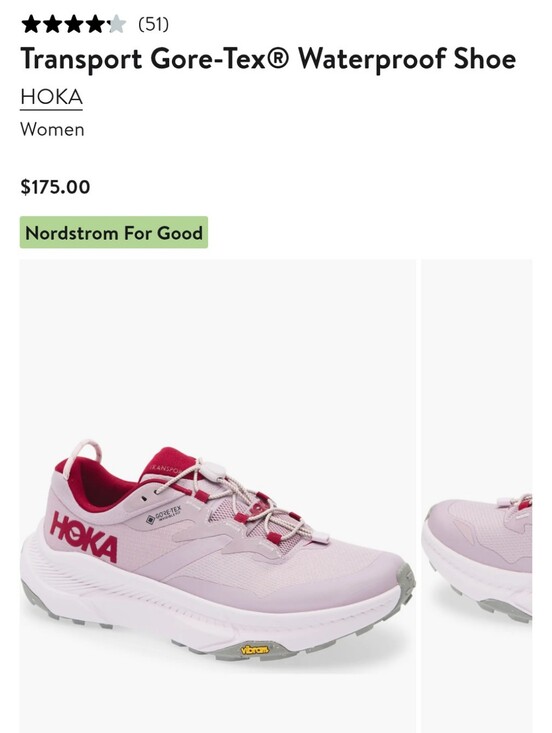Click the third rating star
Screen dimensions: 552x733
74,24
